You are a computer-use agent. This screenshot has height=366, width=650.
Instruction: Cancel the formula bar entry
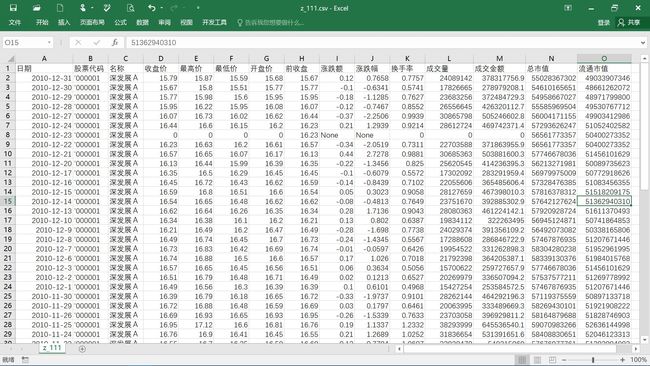point(78,42)
